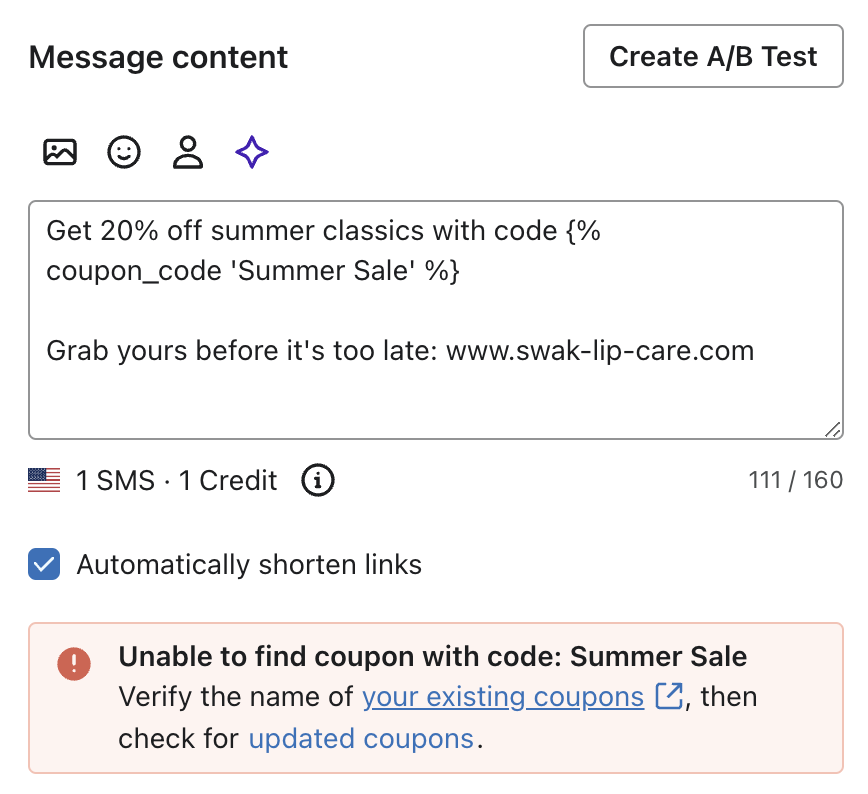Click the 'Message content' heading
The height and width of the screenshot is (794, 868).
[x=158, y=57]
